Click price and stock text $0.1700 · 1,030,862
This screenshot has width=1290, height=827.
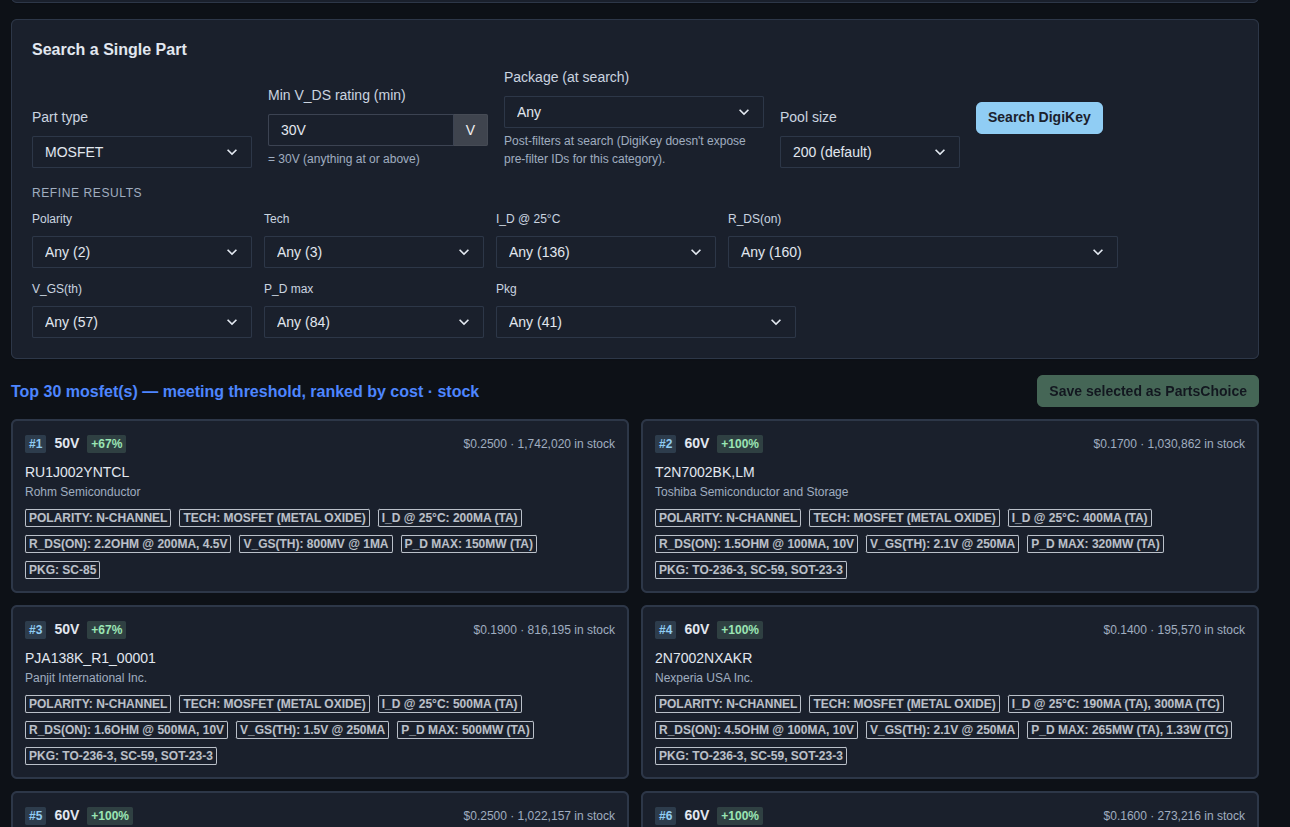1169,444
